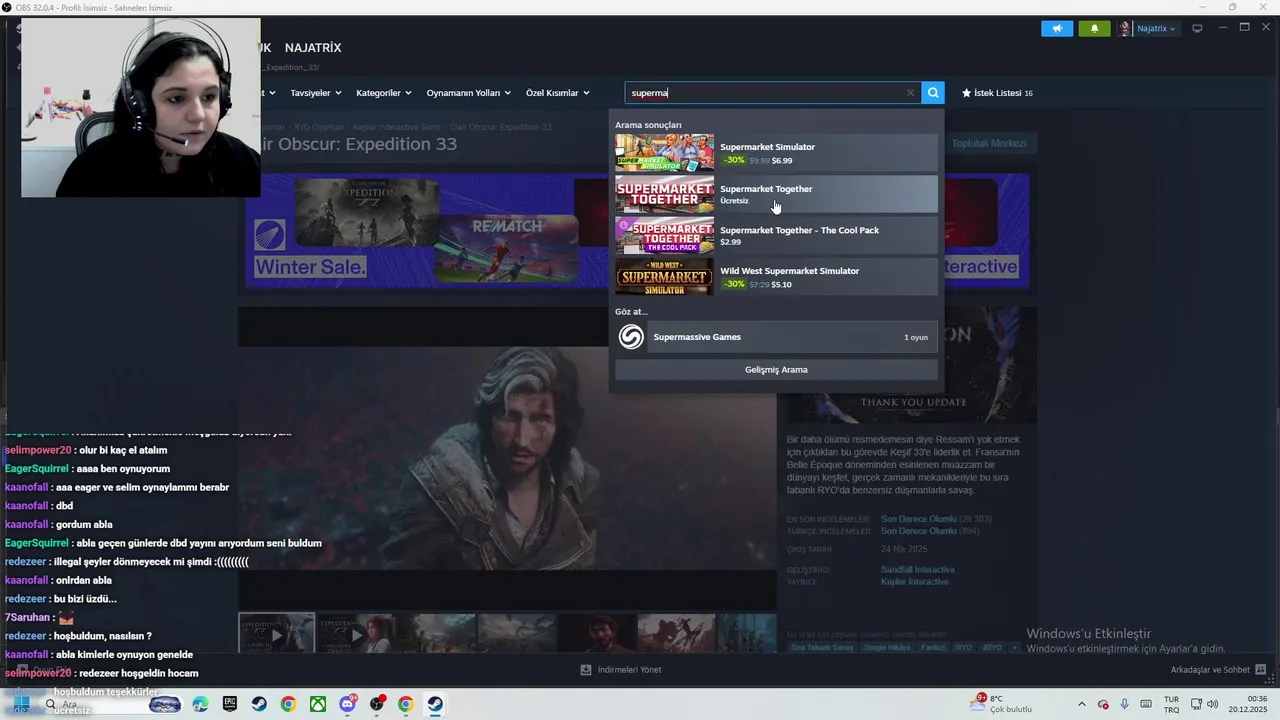Clear the search field with the X
Viewport: 1280px width, 720px height.
[x=910, y=93]
